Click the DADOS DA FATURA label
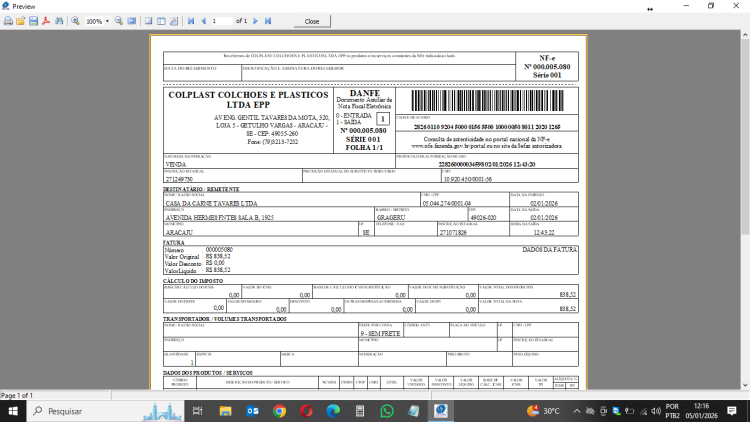Screen dimensions: 750x422 [x=549, y=250]
